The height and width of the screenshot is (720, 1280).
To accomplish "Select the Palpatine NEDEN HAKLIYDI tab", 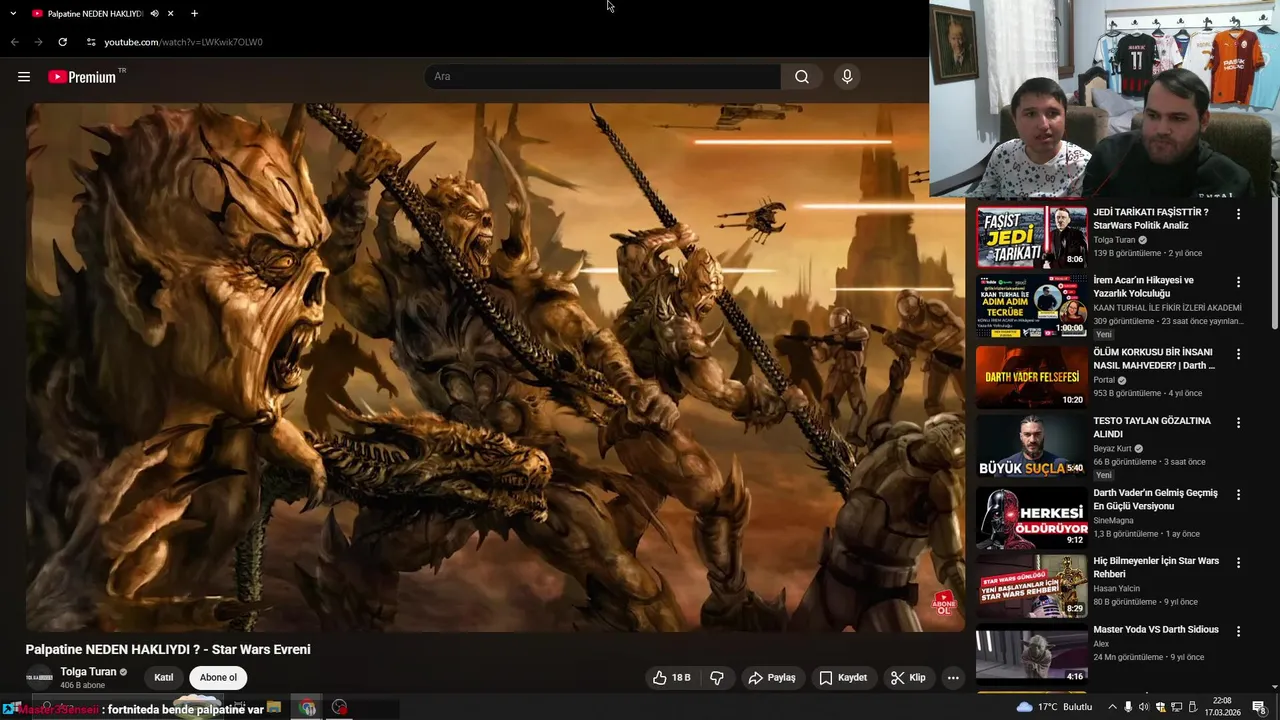I will click(95, 14).
